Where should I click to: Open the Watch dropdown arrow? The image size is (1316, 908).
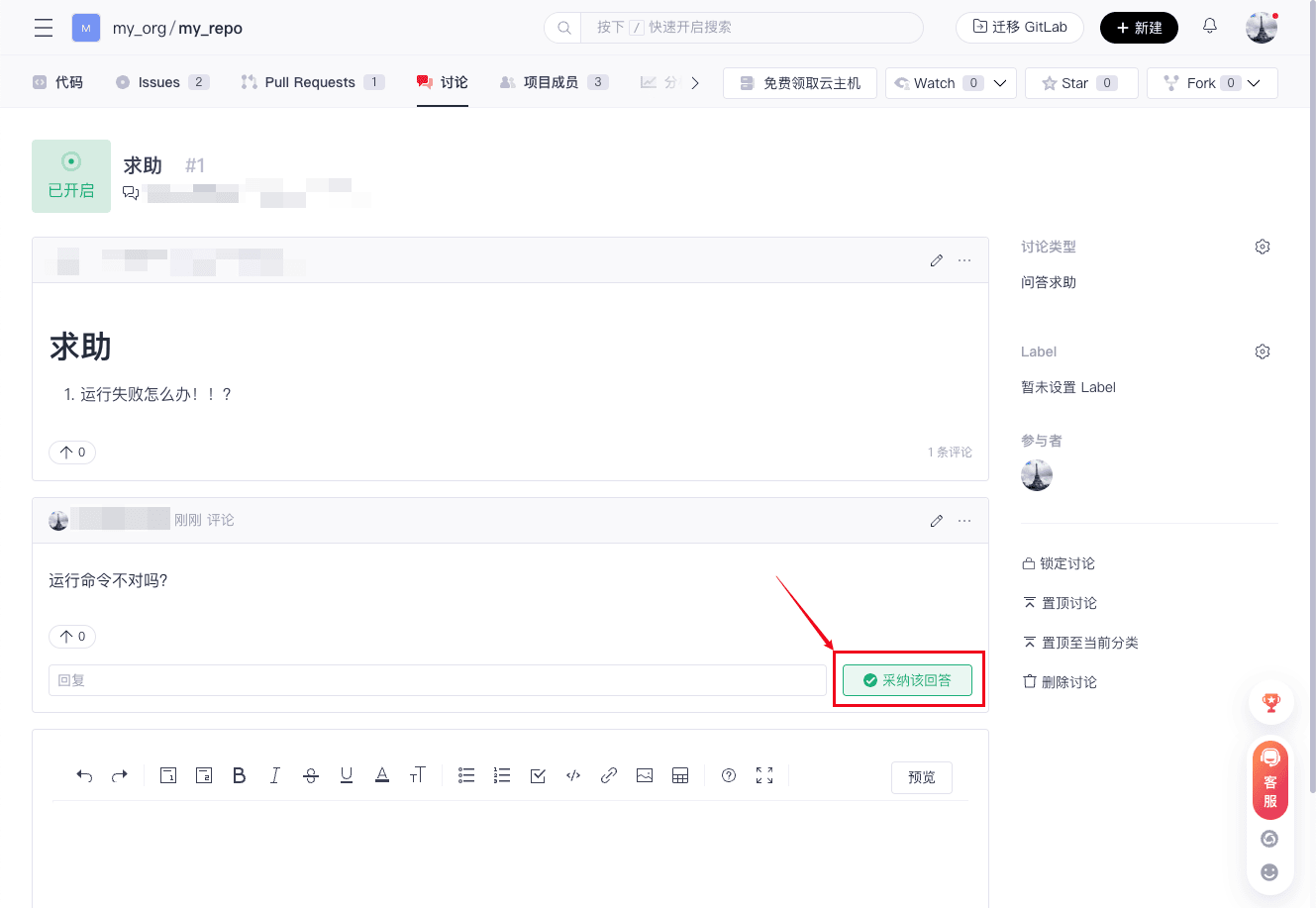point(1000,83)
